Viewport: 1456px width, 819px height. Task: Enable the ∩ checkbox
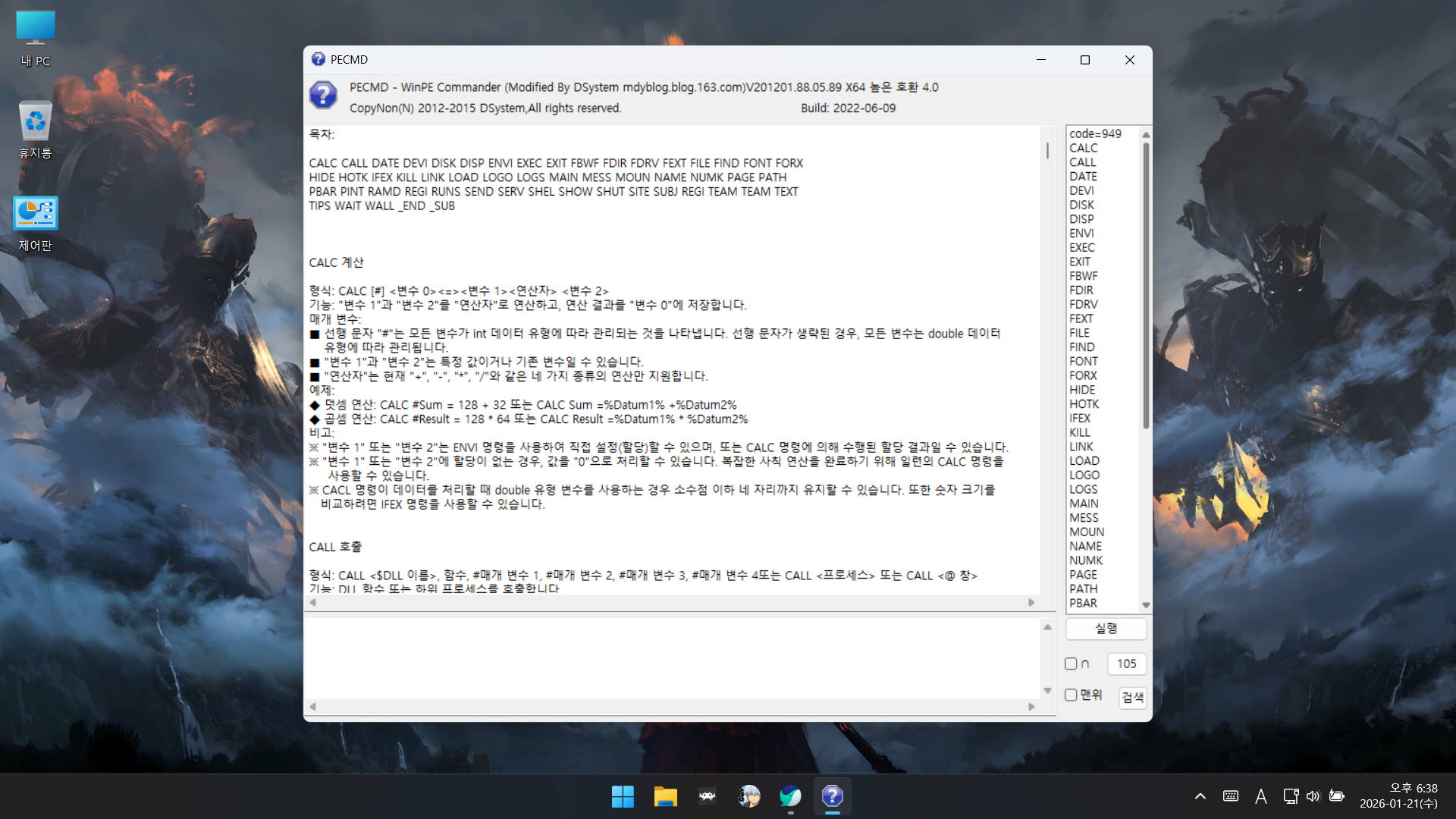pyautogui.click(x=1071, y=664)
